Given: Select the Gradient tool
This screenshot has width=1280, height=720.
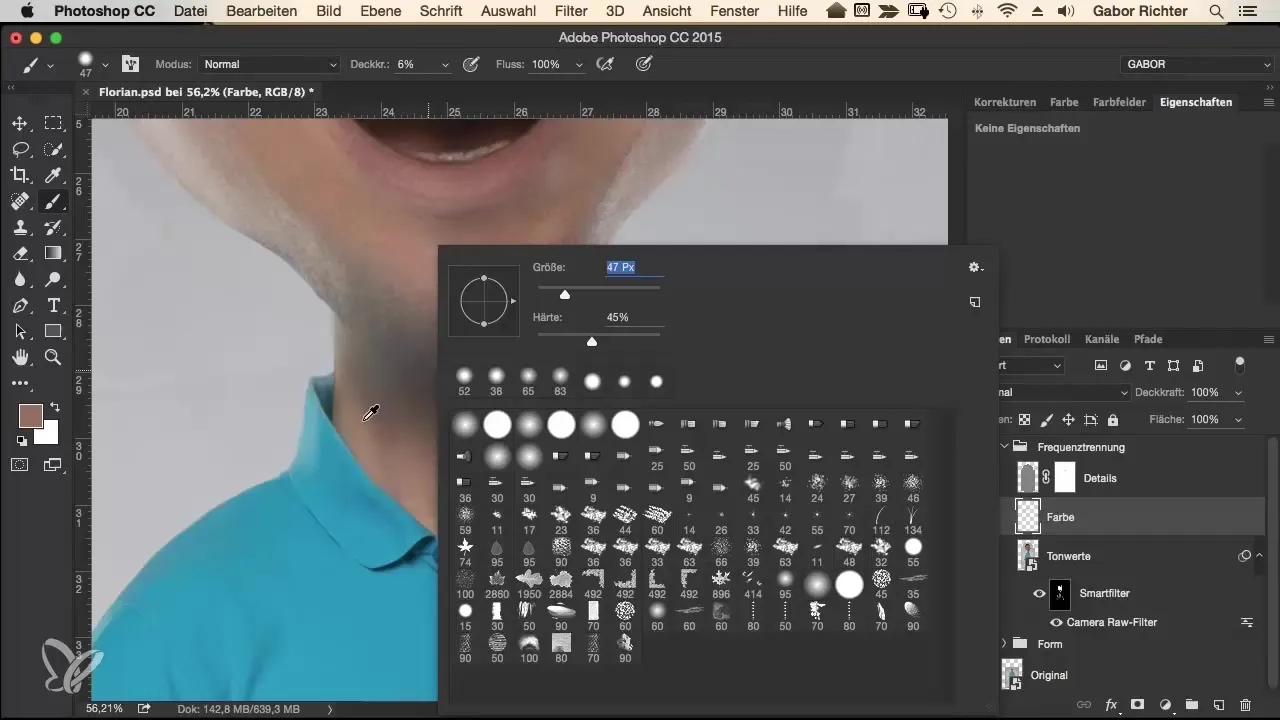Looking at the screenshot, I should click(53, 253).
